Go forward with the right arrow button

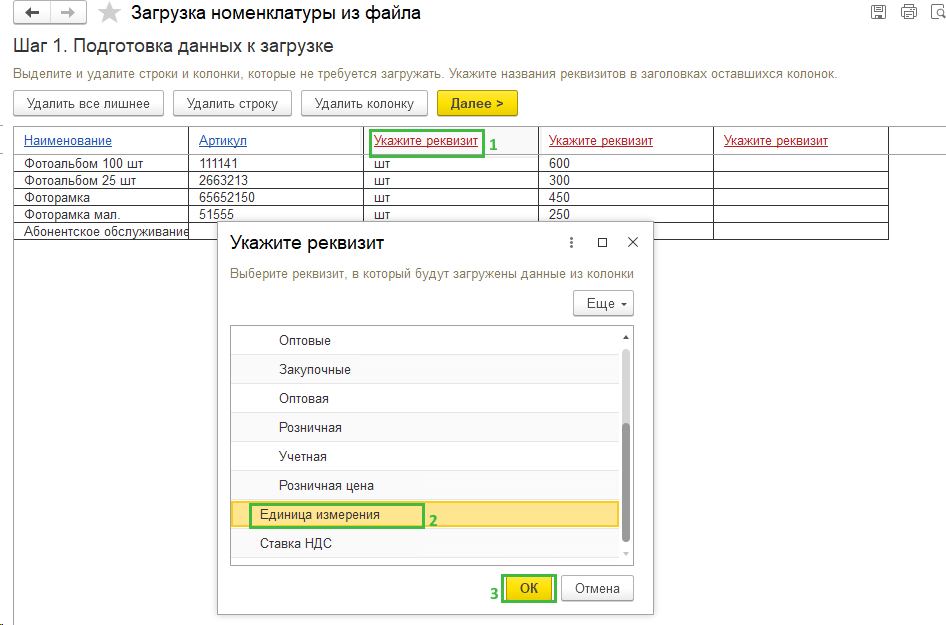pyautogui.click(x=68, y=12)
